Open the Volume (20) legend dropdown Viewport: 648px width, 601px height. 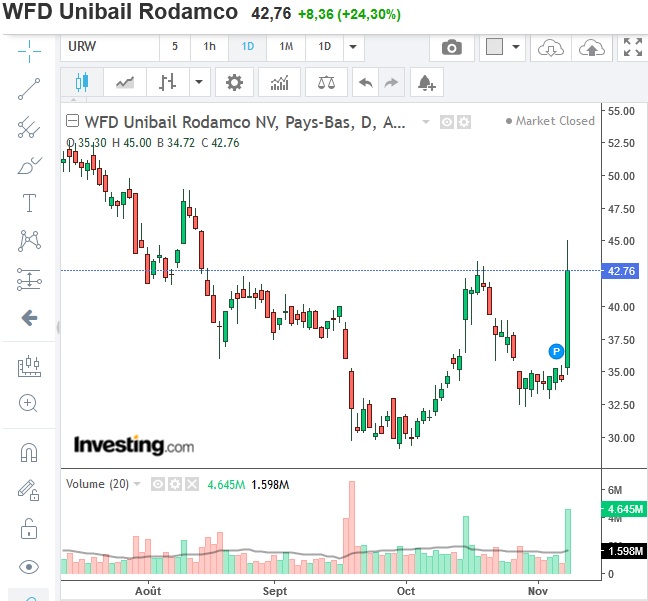pyautogui.click(x=137, y=484)
